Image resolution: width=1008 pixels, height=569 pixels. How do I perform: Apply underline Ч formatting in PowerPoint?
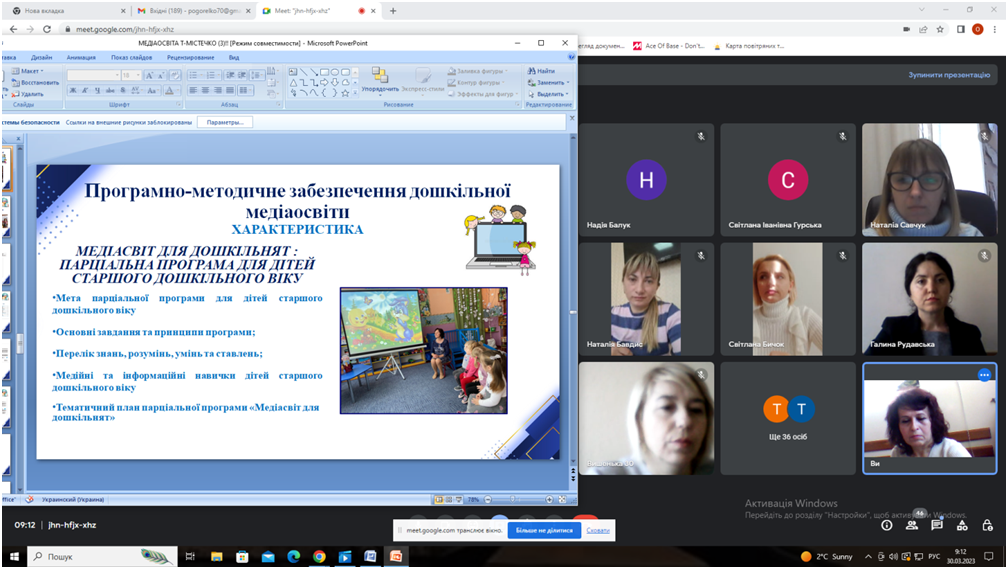pyautogui.click(x=98, y=91)
